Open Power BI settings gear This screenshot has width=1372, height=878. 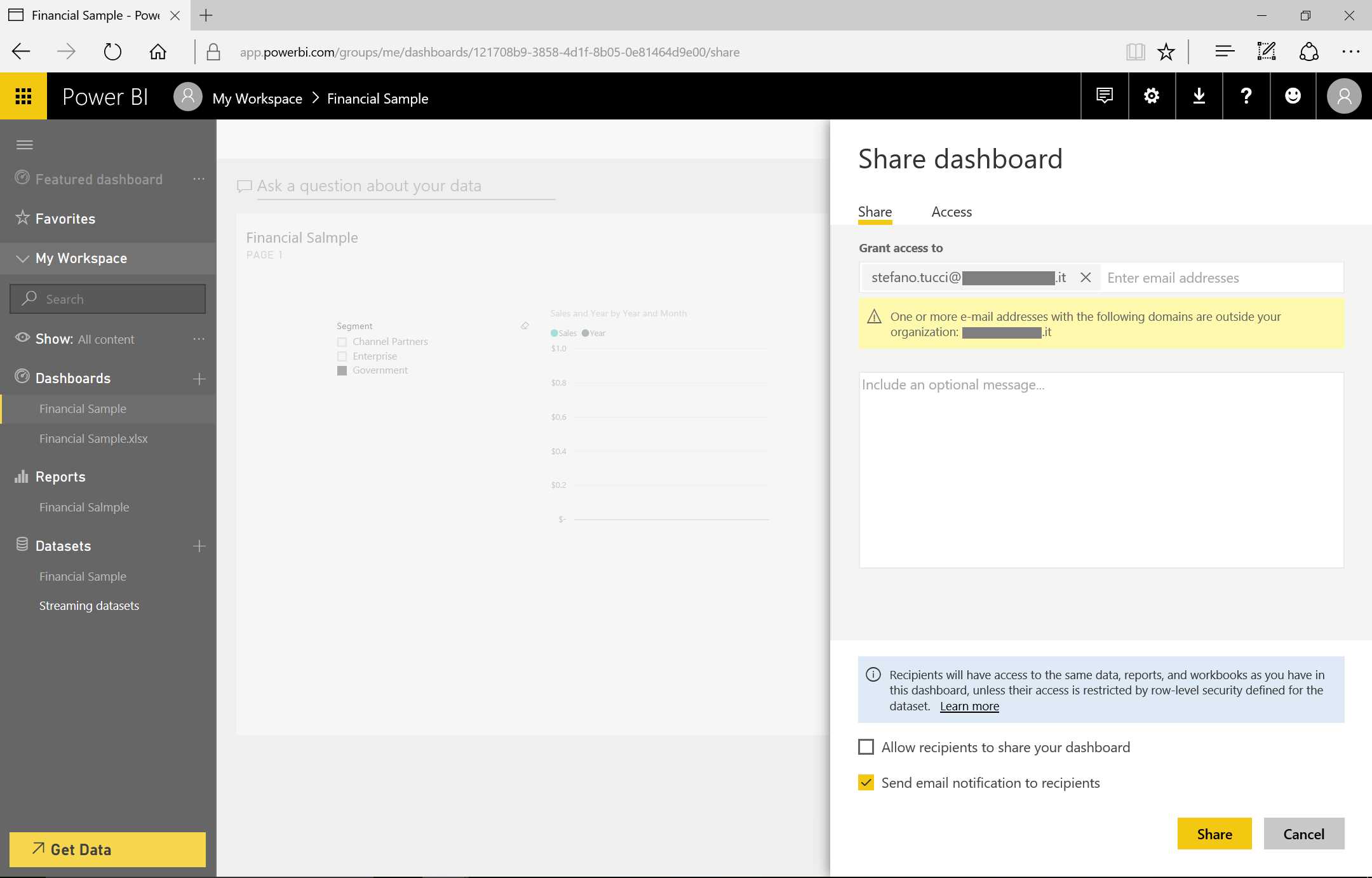[x=1151, y=96]
